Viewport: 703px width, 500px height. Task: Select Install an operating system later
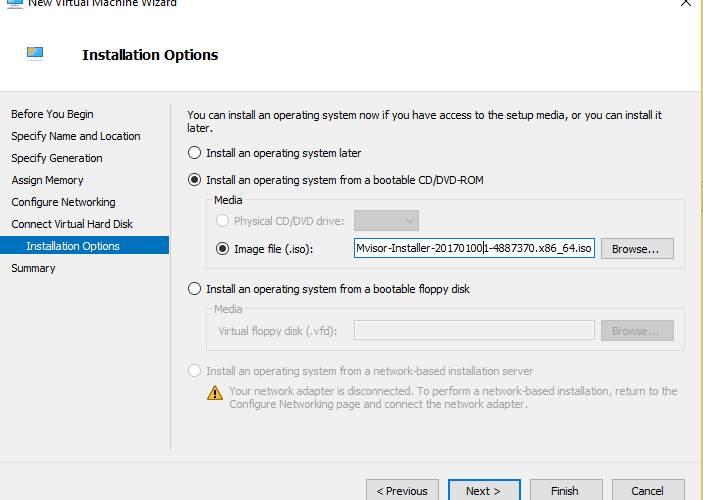click(x=194, y=153)
